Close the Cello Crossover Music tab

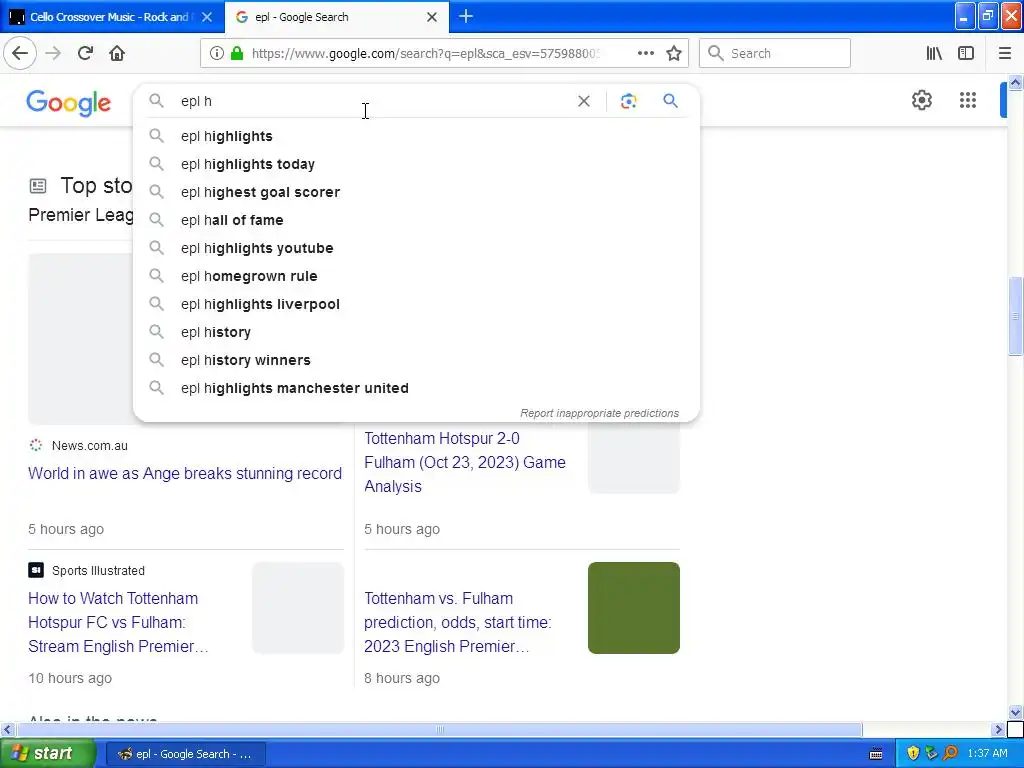pos(206,17)
